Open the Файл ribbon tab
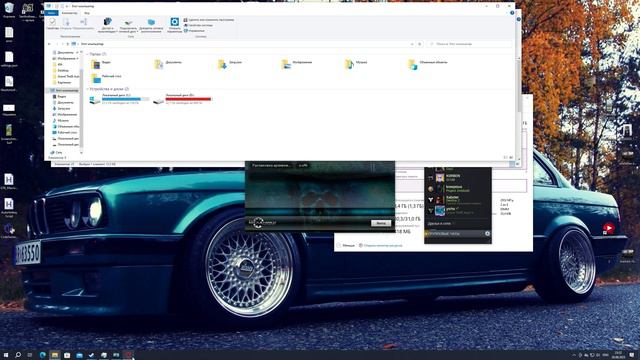This screenshot has width=640, height=360. [x=51, y=13]
